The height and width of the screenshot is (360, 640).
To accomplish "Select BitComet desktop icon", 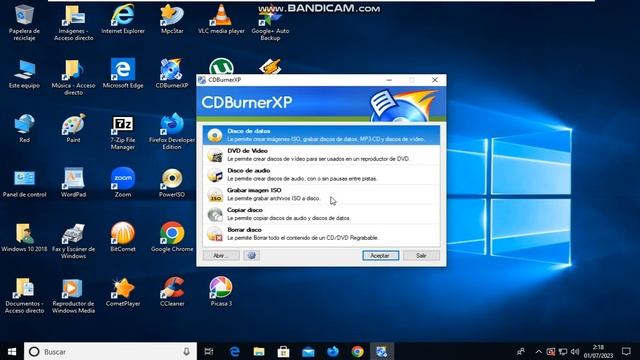I will coord(123,238).
